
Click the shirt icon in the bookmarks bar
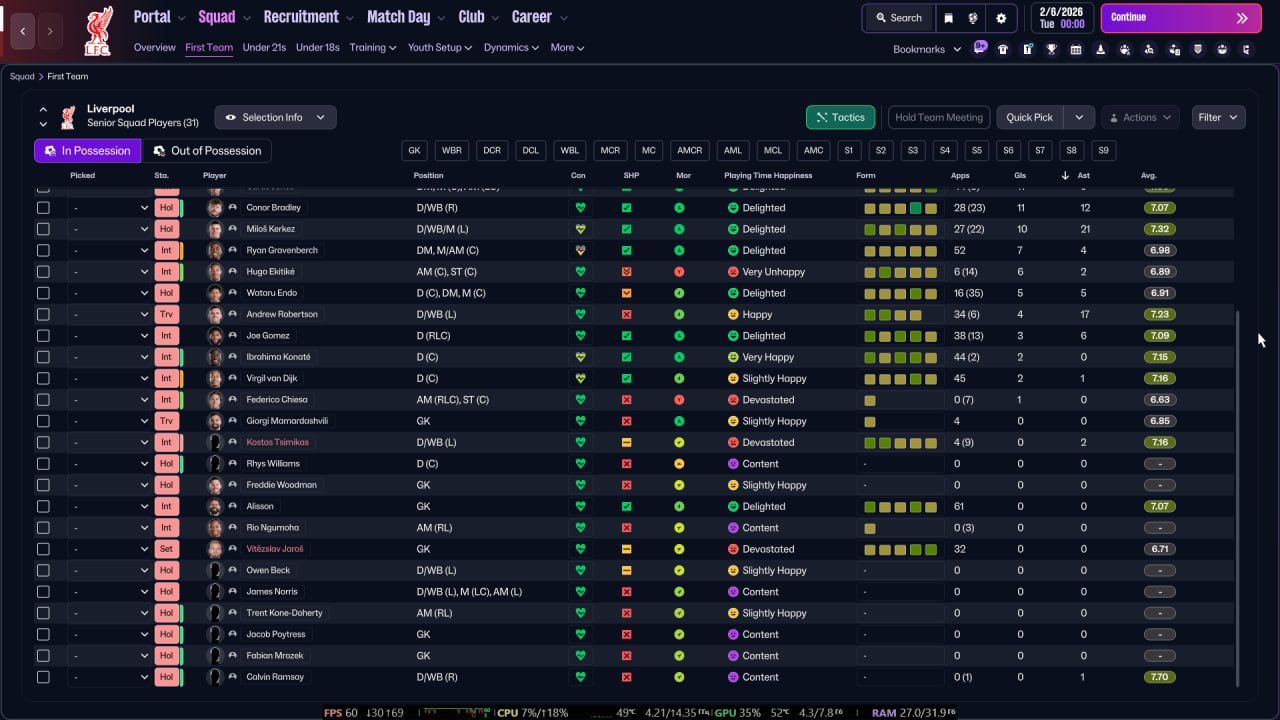1003,49
